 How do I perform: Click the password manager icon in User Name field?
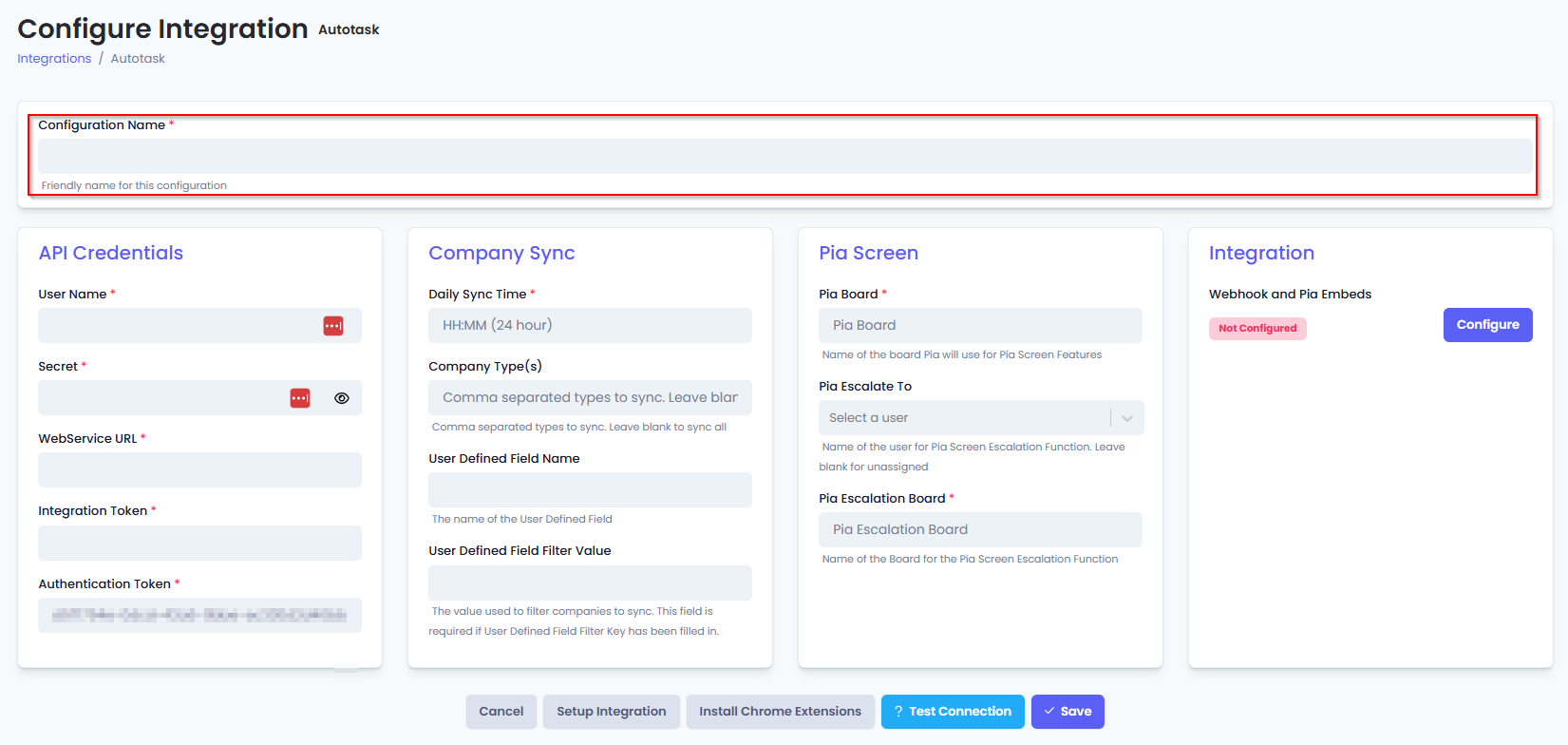click(333, 326)
